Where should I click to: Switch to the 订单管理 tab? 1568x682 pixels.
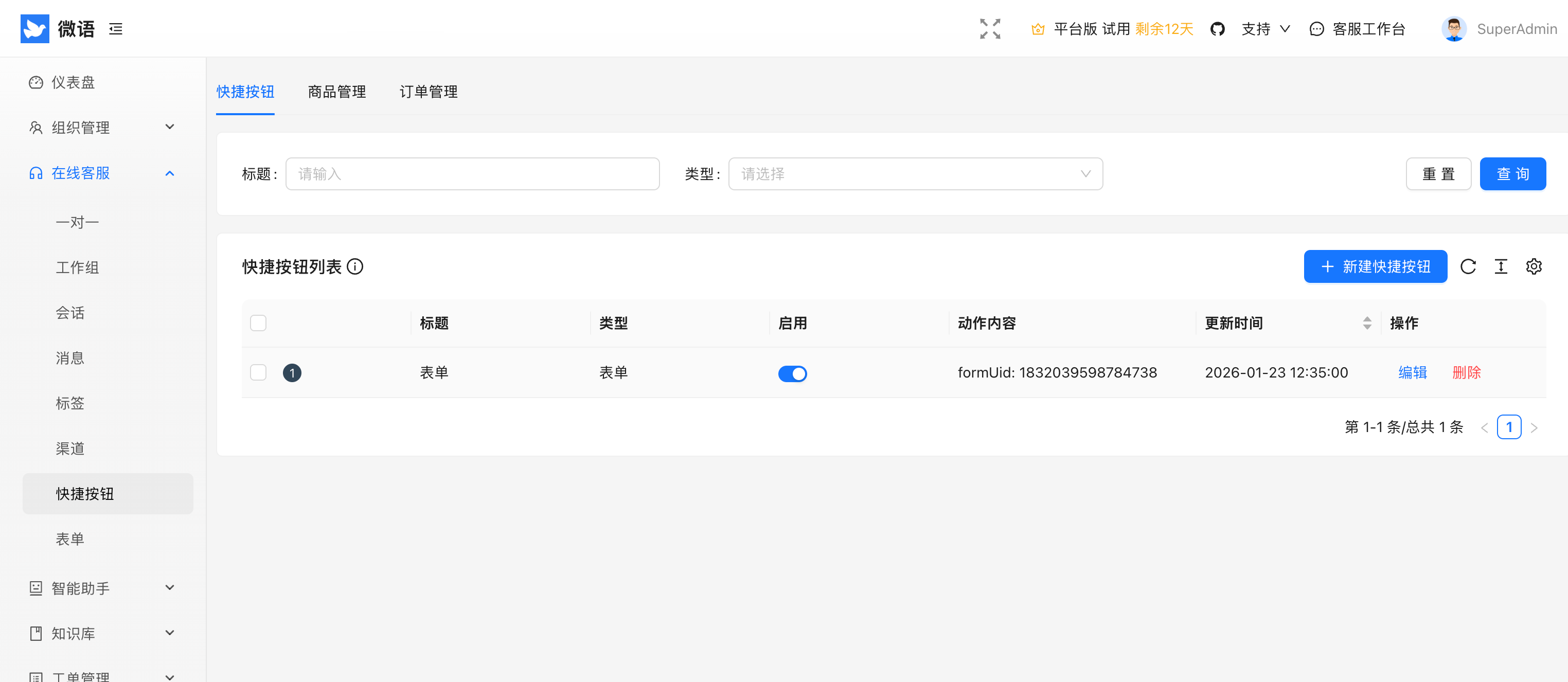[x=428, y=92]
